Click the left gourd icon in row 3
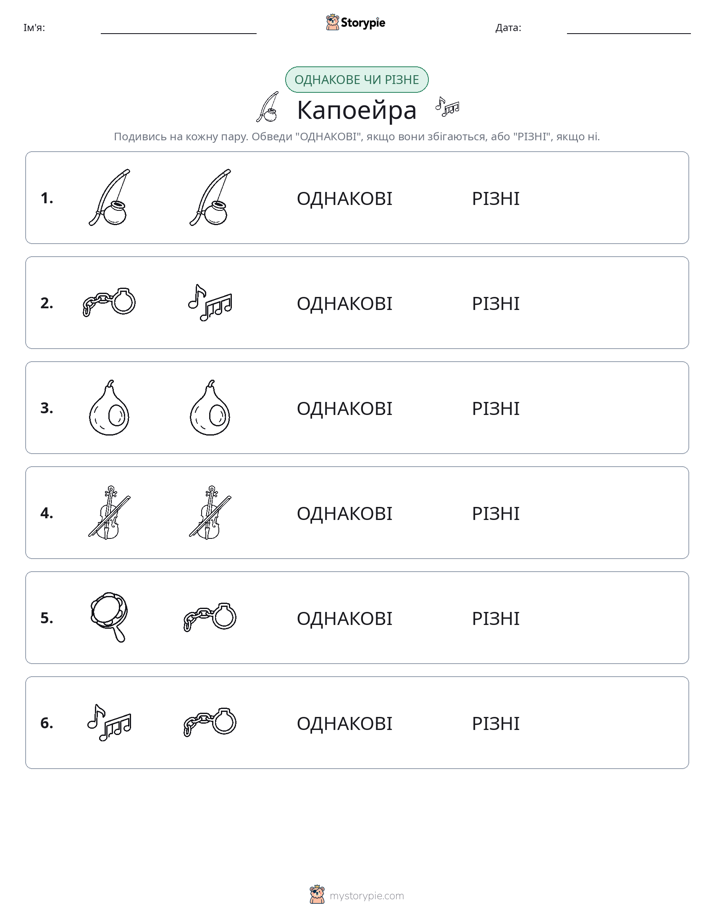This screenshot has width=714, height=924. (x=110, y=408)
